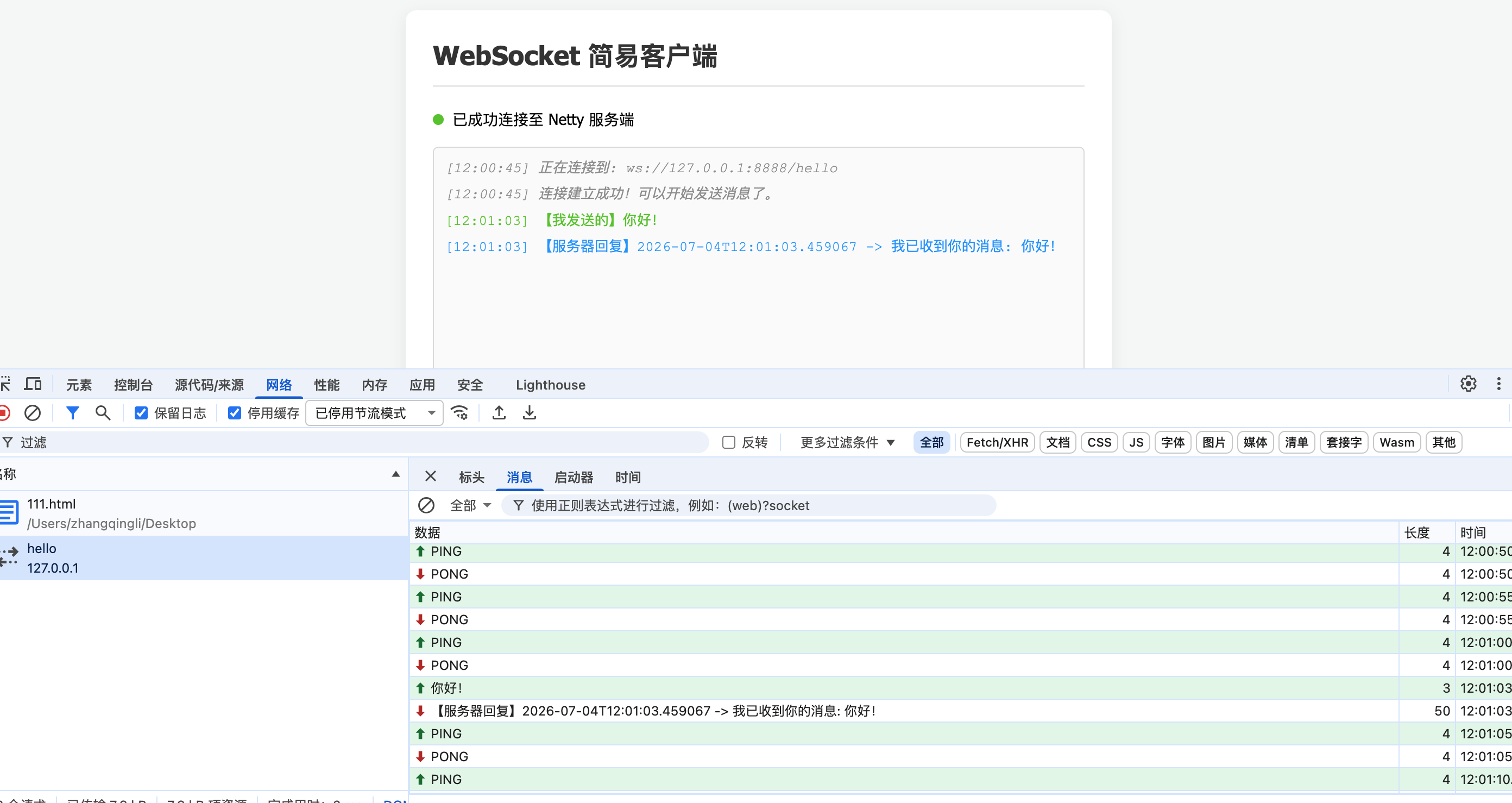Open the 内存 panel tab
The height and width of the screenshot is (803, 1512).
375,385
